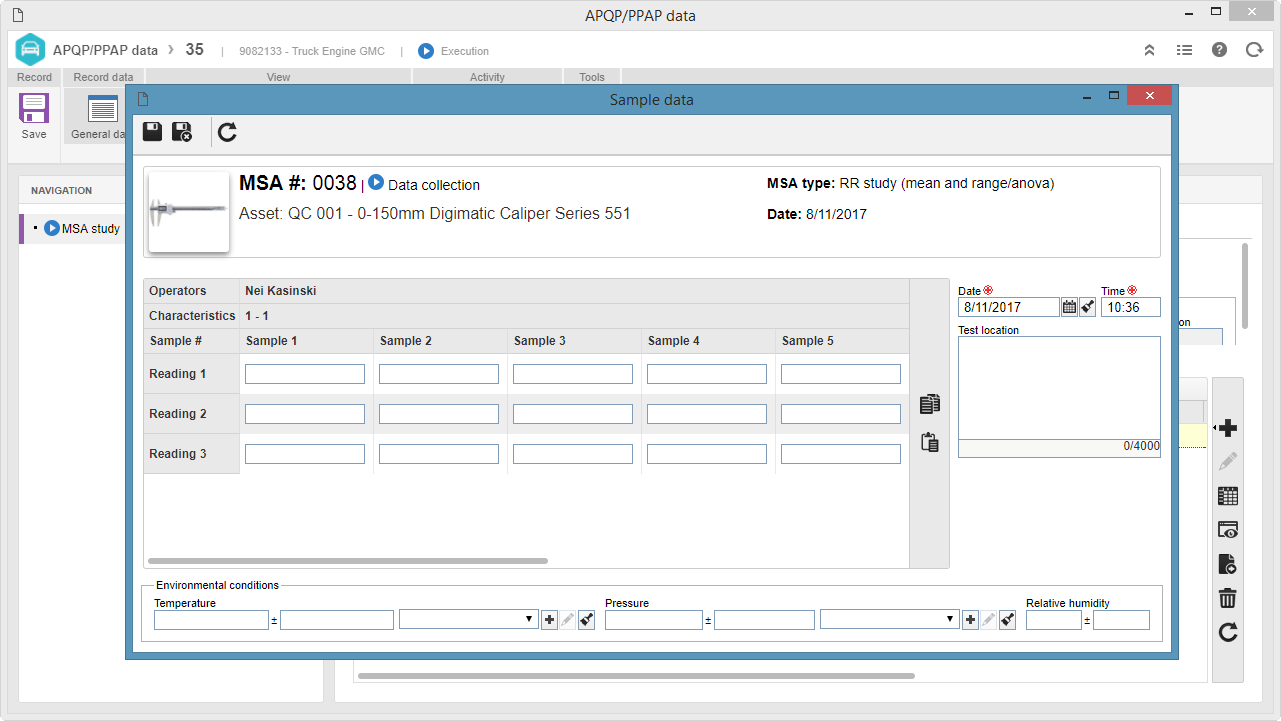1281x721 pixels.
Task: Click the Save button in ribbon
Action: point(34,117)
